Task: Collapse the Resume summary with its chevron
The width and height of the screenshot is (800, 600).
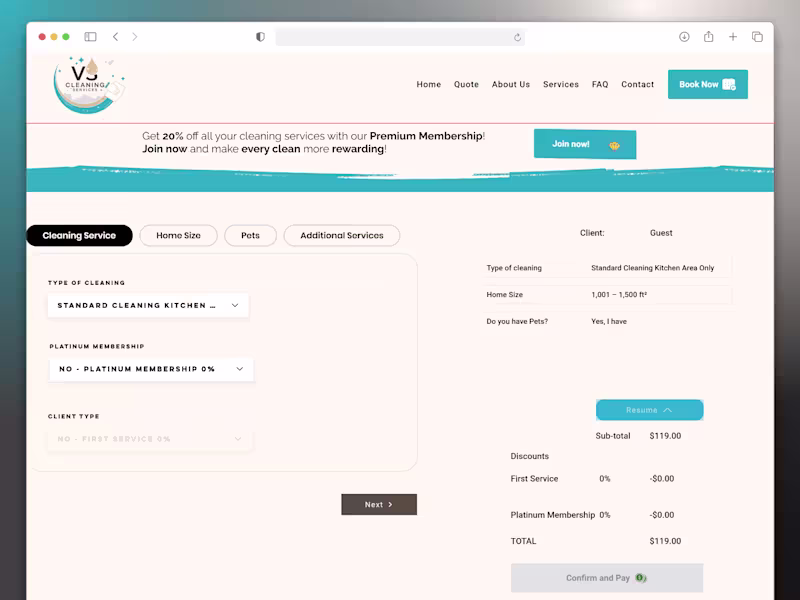Action: pos(669,409)
